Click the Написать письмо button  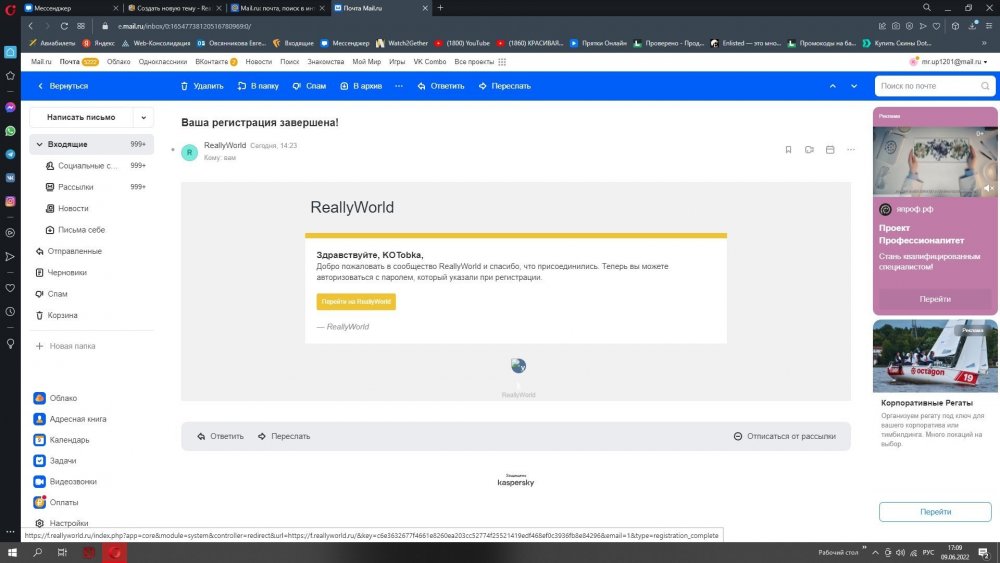coord(81,117)
